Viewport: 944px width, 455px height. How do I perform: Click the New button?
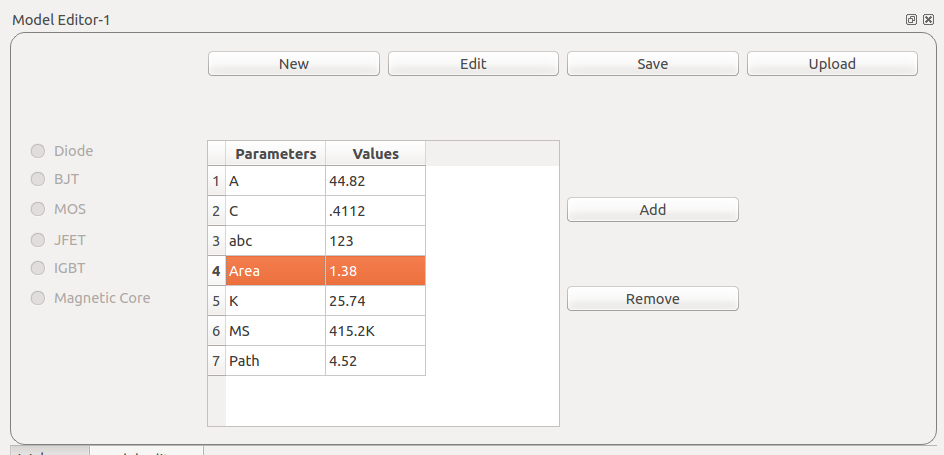coord(294,64)
